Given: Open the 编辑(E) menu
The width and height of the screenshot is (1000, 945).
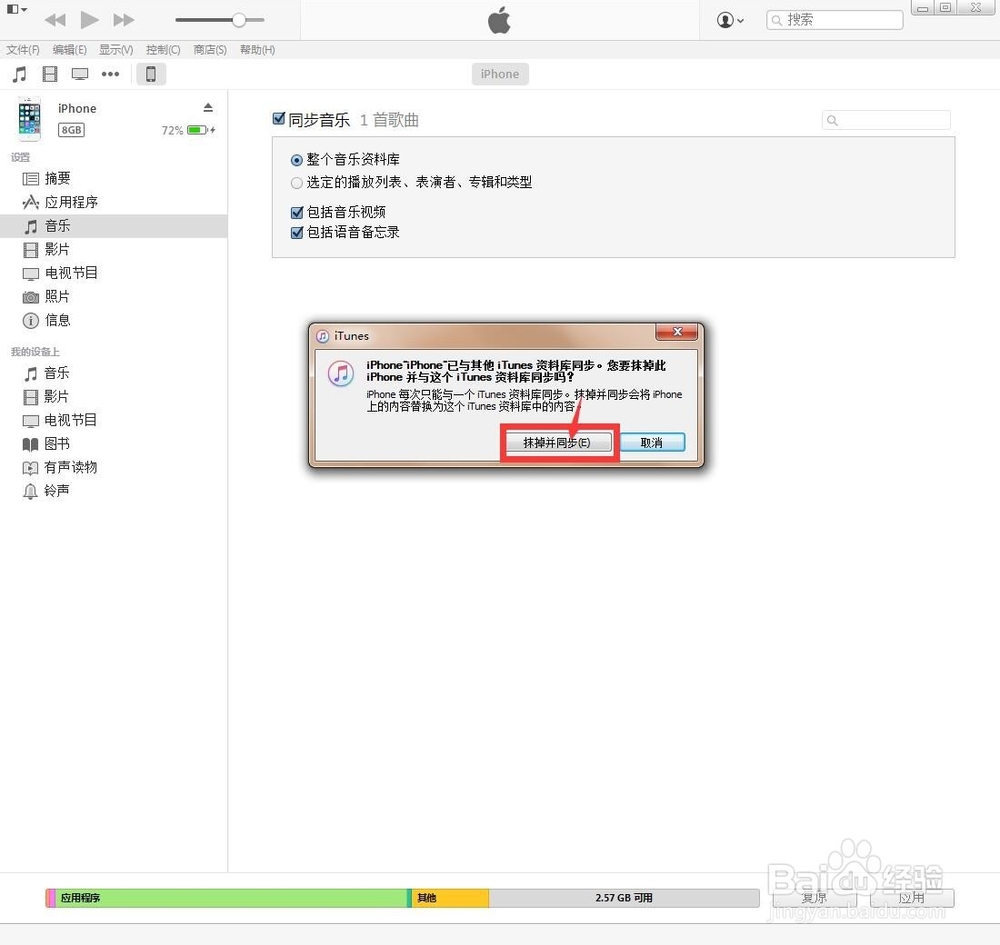Looking at the screenshot, I should pyautogui.click(x=70, y=50).
